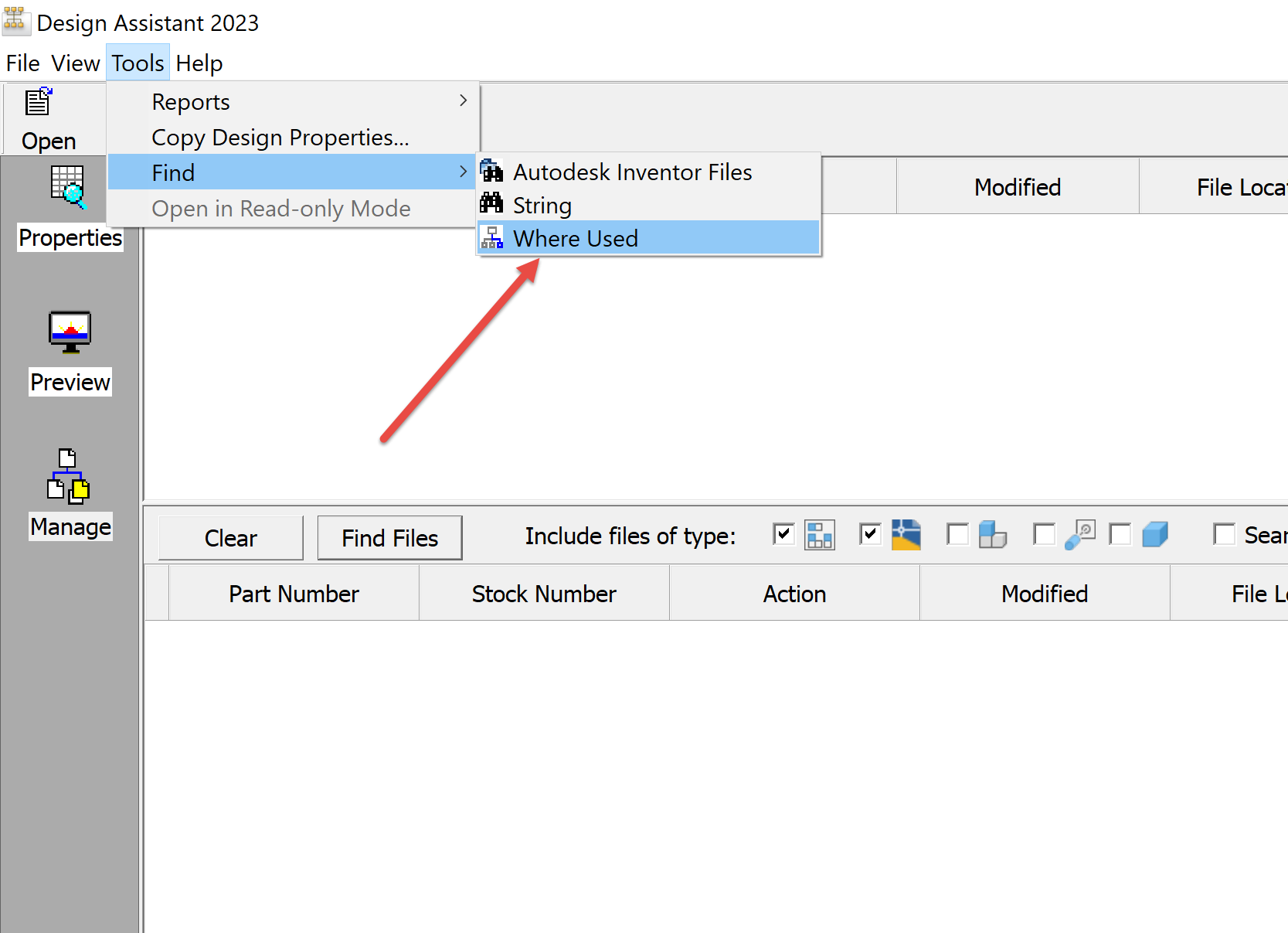Click the Where Used tree icon
The width and height of the screenshot is (1288, 933).
(x=492, y=237)
